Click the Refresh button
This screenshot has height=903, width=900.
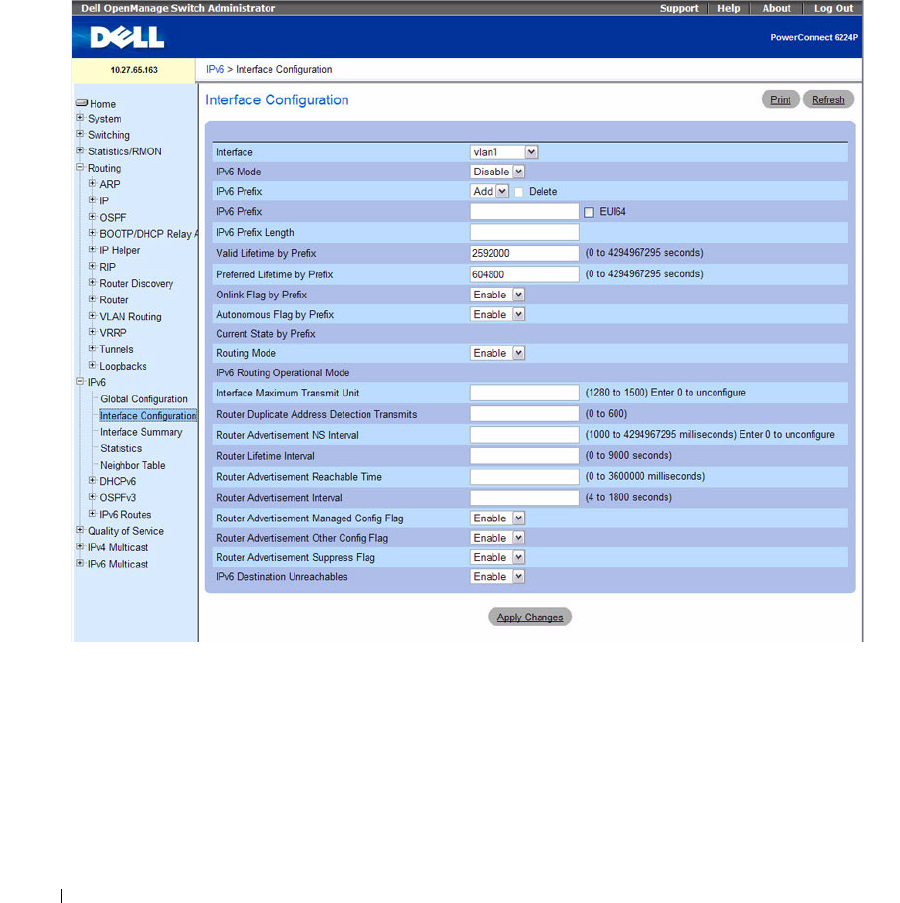828,100
